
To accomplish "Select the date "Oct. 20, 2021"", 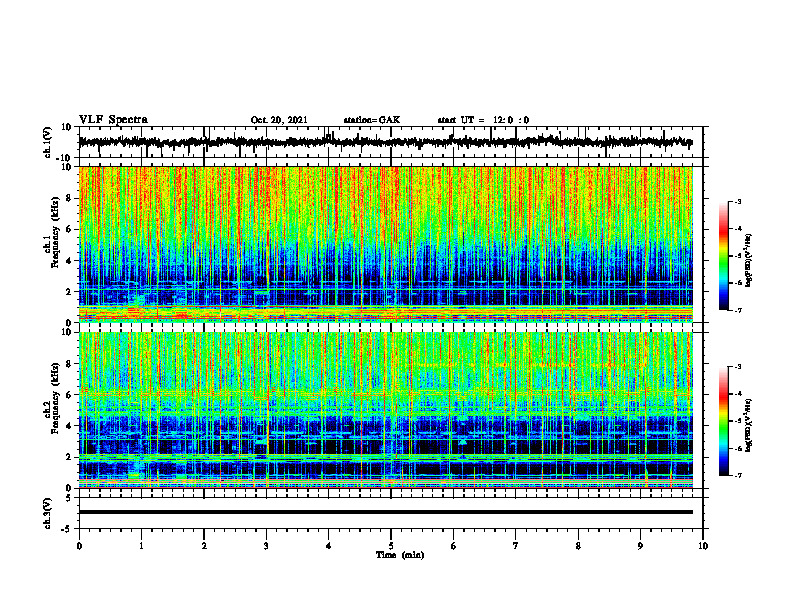I will (279, 120).
